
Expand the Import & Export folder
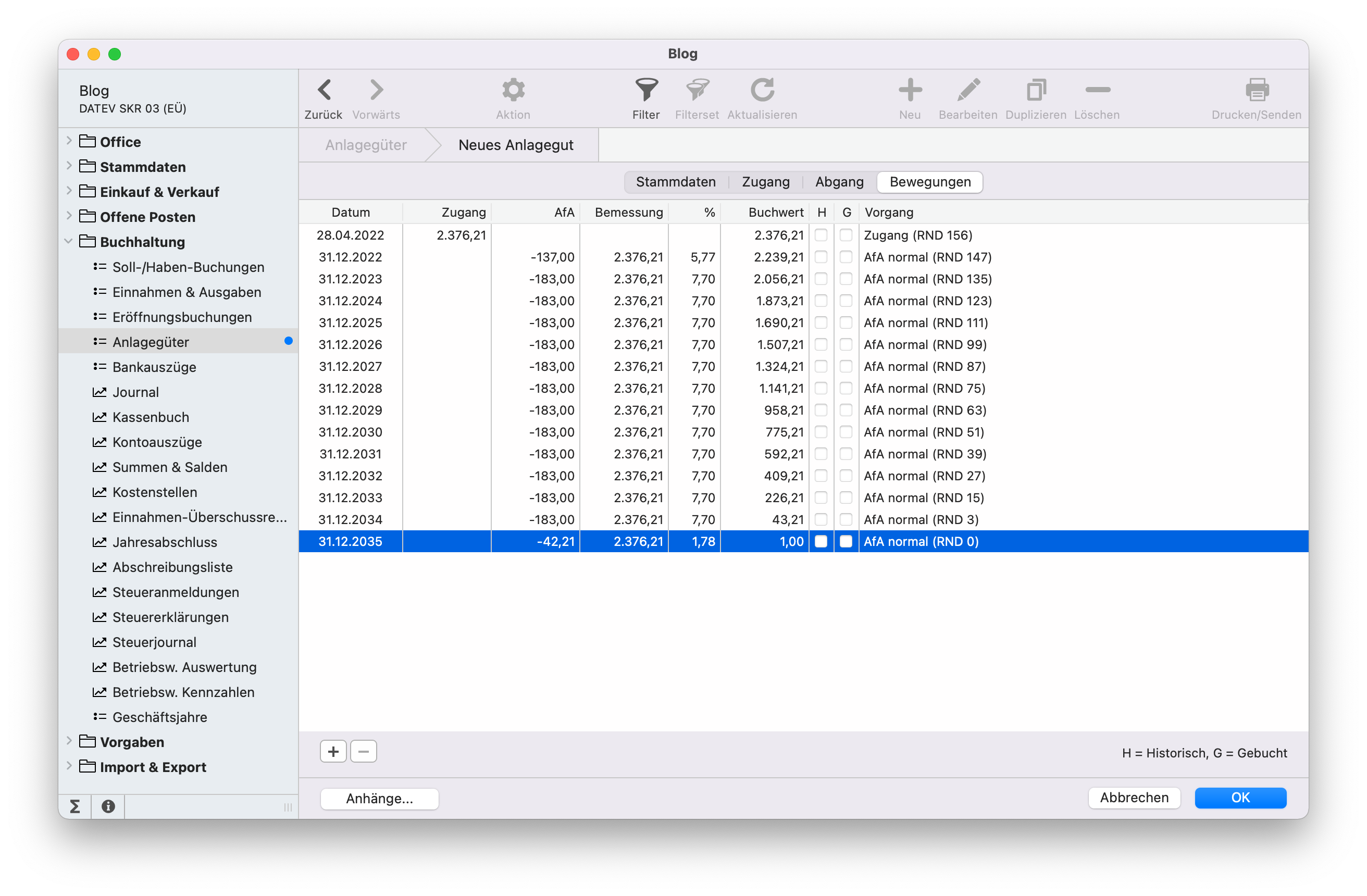pos(69,767)
